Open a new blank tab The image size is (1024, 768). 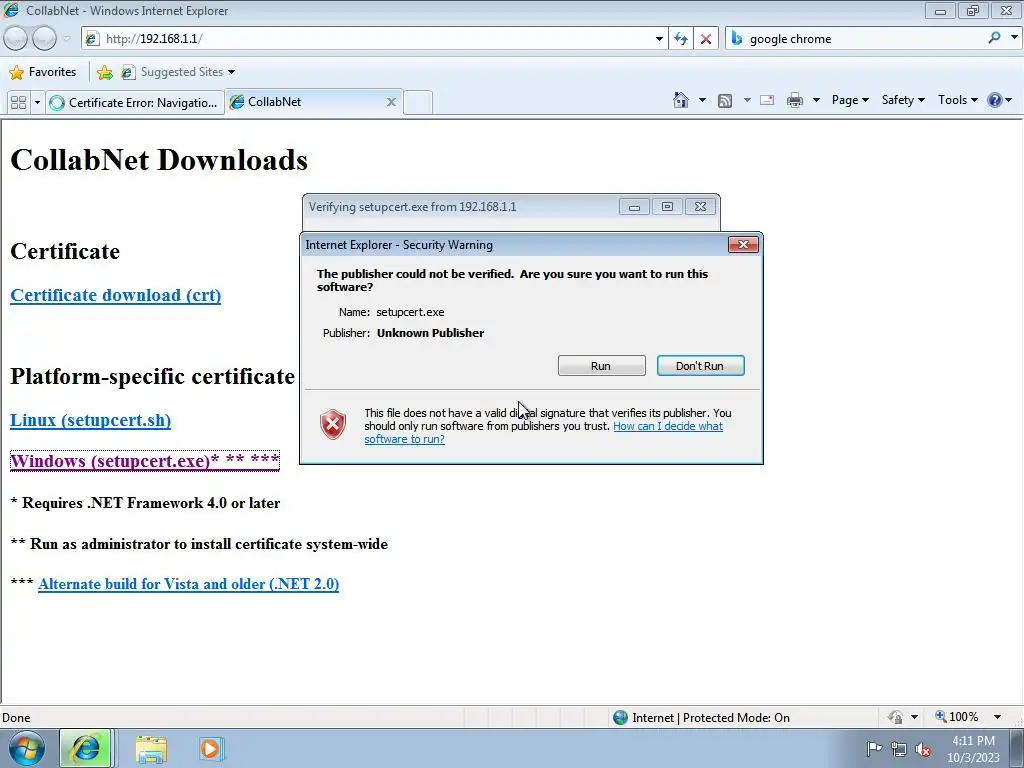(x=418, y=103)
